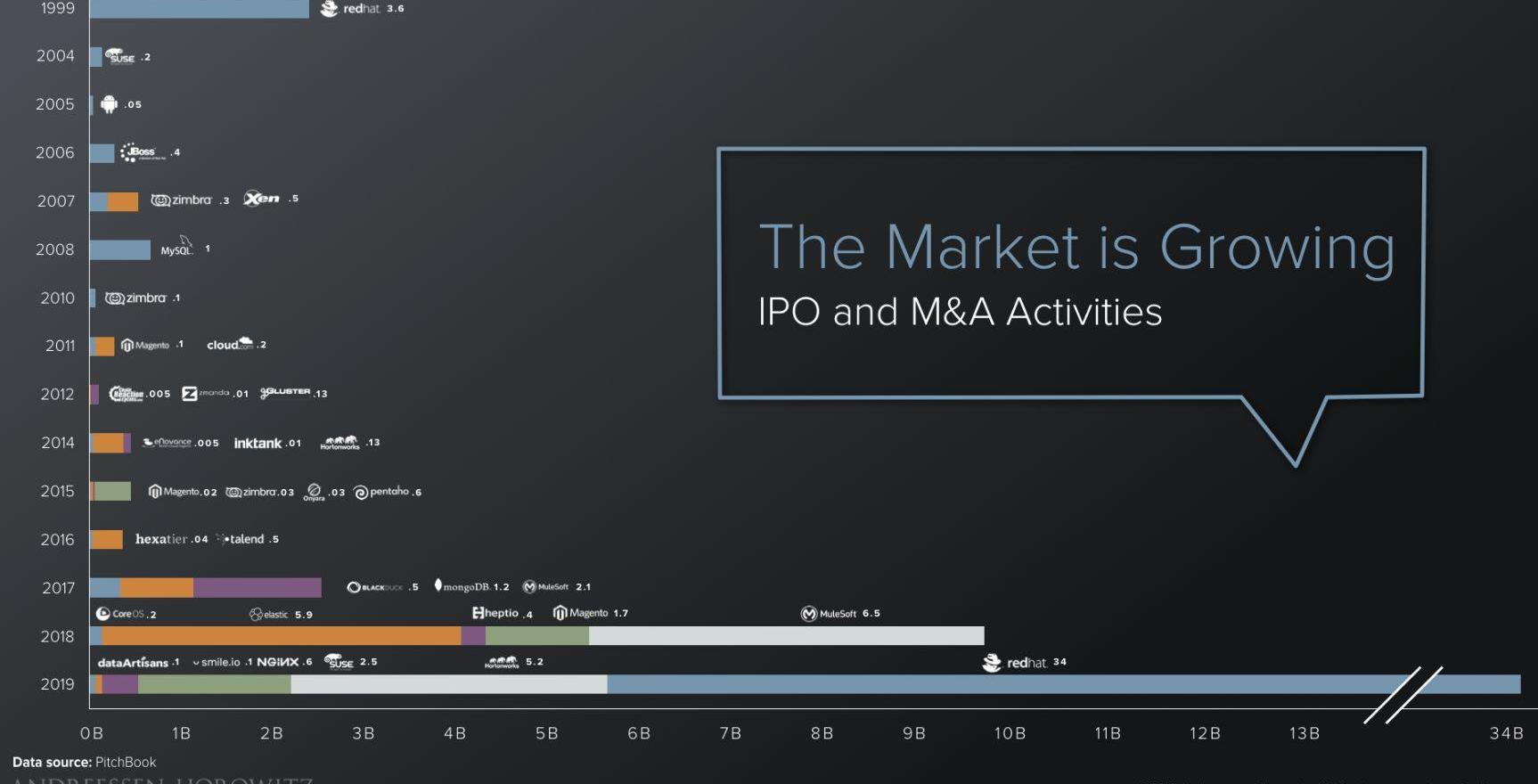Click the 34B label on the x-axis
This screenshot has width=1538, height=784.
pyautogui.click(x=1506, y=733)
